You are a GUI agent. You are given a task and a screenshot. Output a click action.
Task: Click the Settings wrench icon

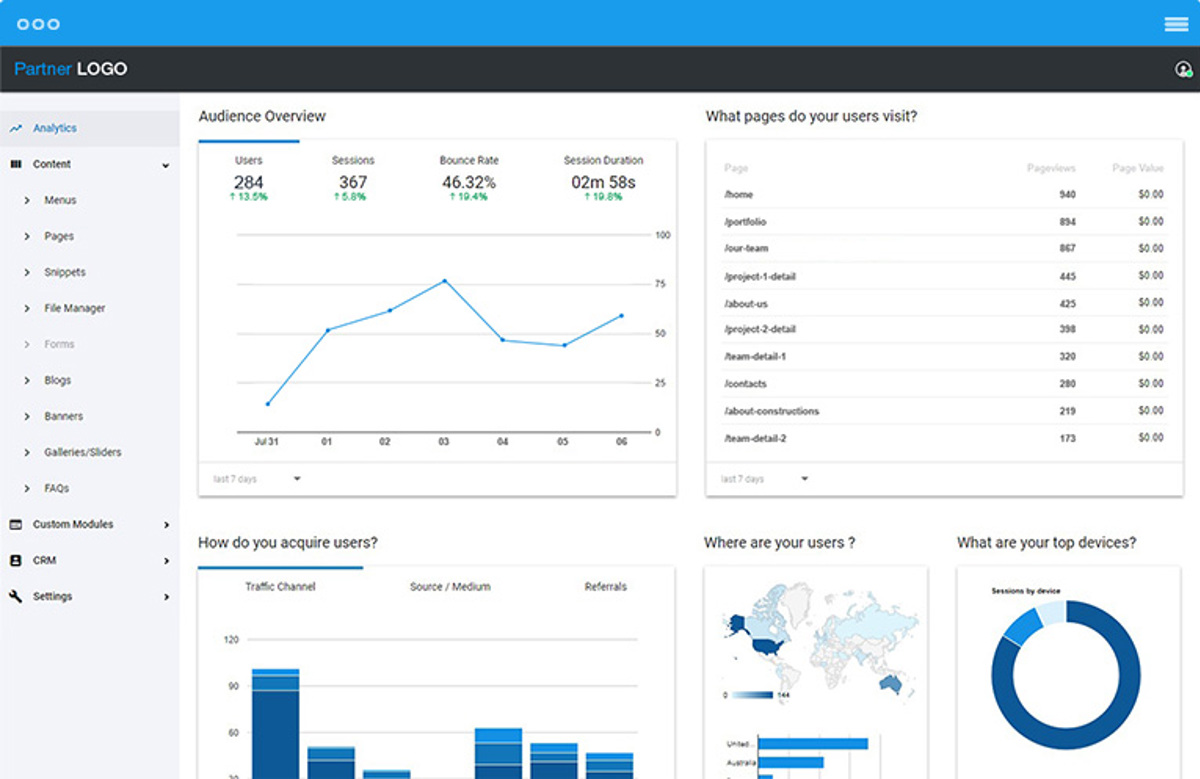click(15, 596)
